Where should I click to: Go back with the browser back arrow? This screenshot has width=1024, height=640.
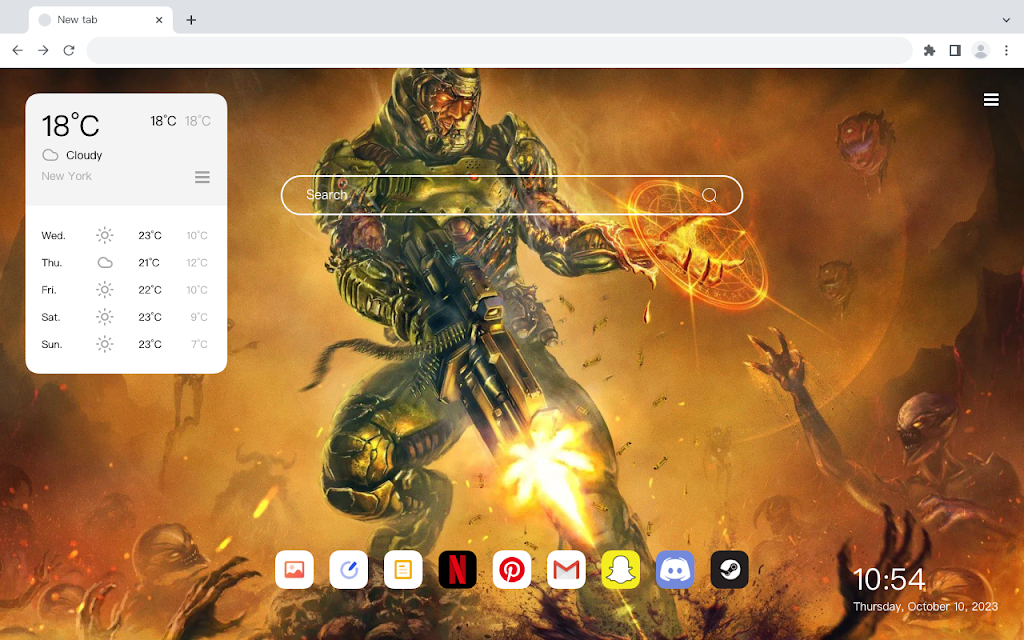(18, 50)
